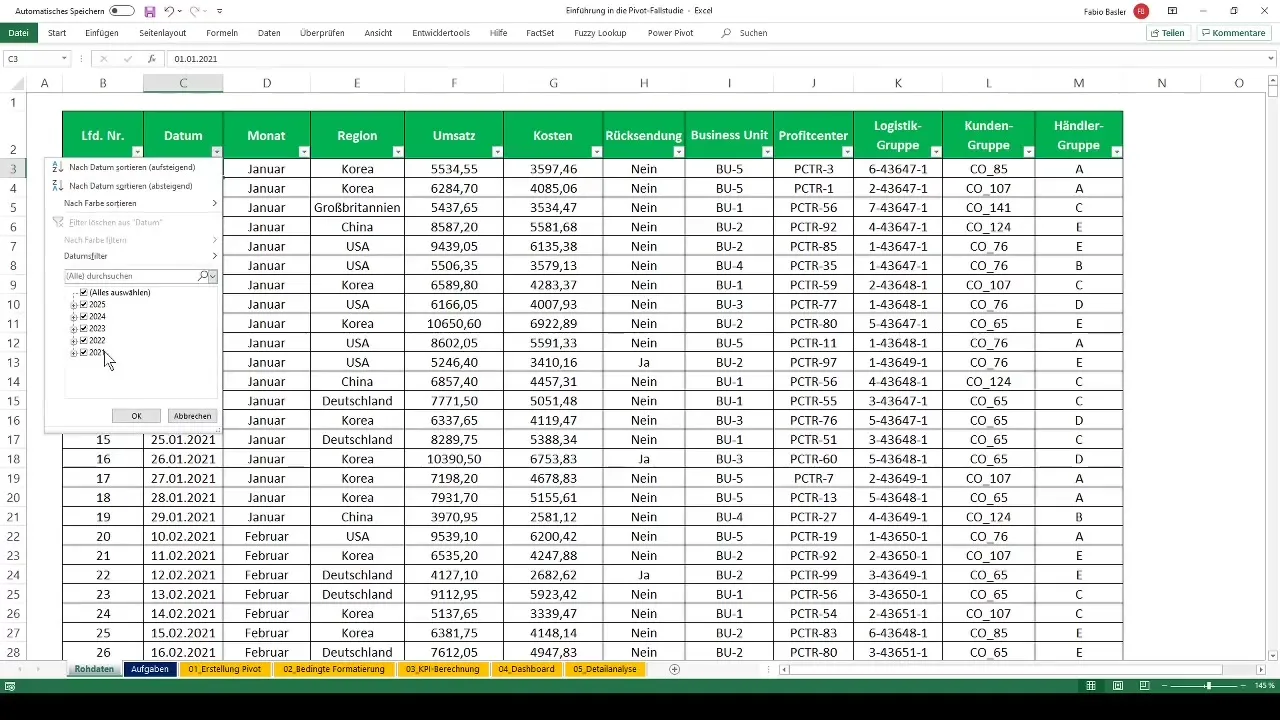Open the Datum column filter arrow
The width and height of the screenshot is (1280, 720).
(x=216, y=152)
